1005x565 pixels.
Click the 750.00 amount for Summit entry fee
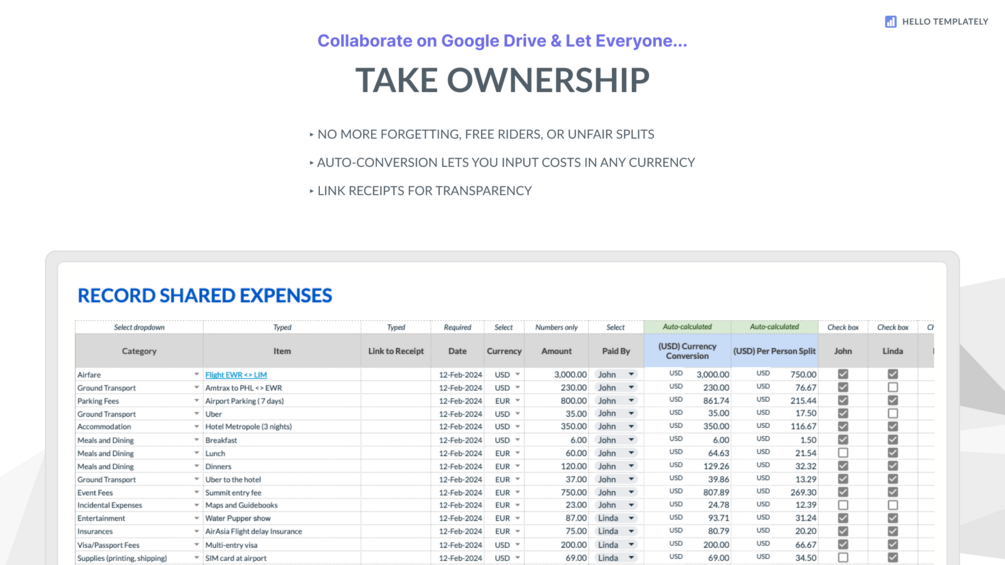pyautogui.click(x=556, y=493)
